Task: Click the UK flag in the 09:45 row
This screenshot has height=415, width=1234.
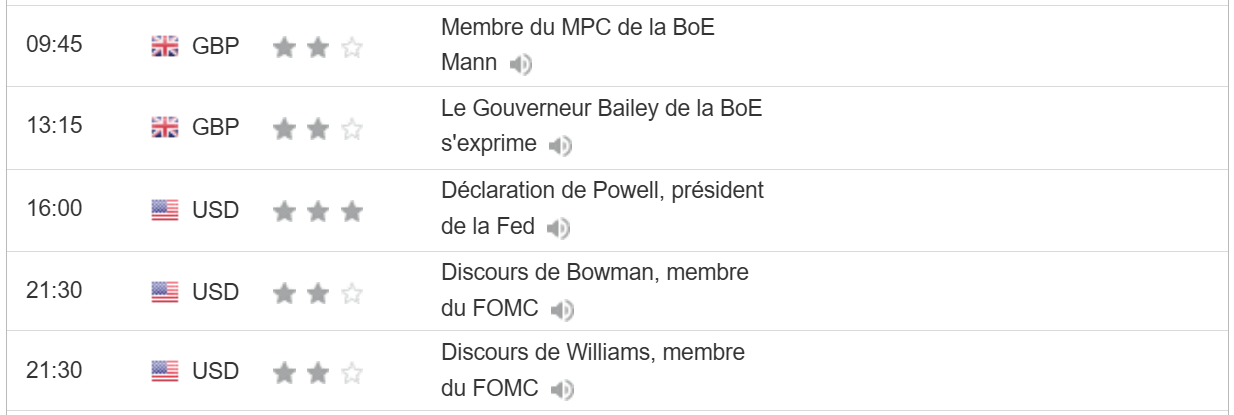Action: tap(164, 47)
